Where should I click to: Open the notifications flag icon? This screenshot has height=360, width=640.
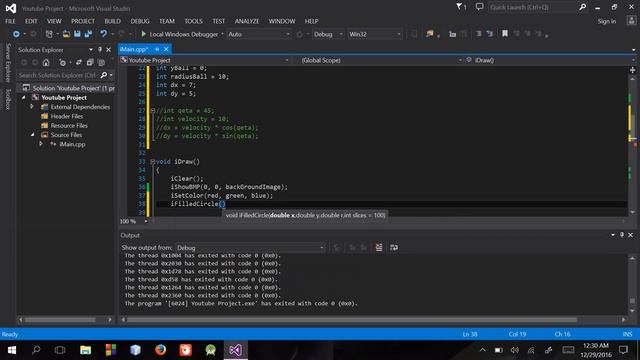tap(461, 7)
